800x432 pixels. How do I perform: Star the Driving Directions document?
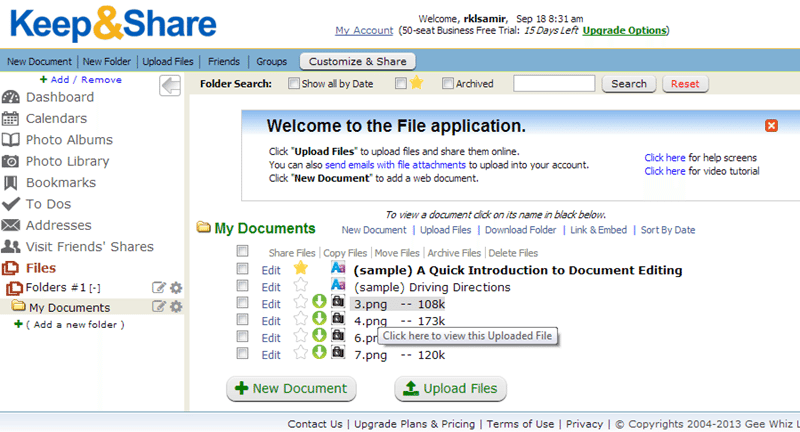tap(301, 285)
